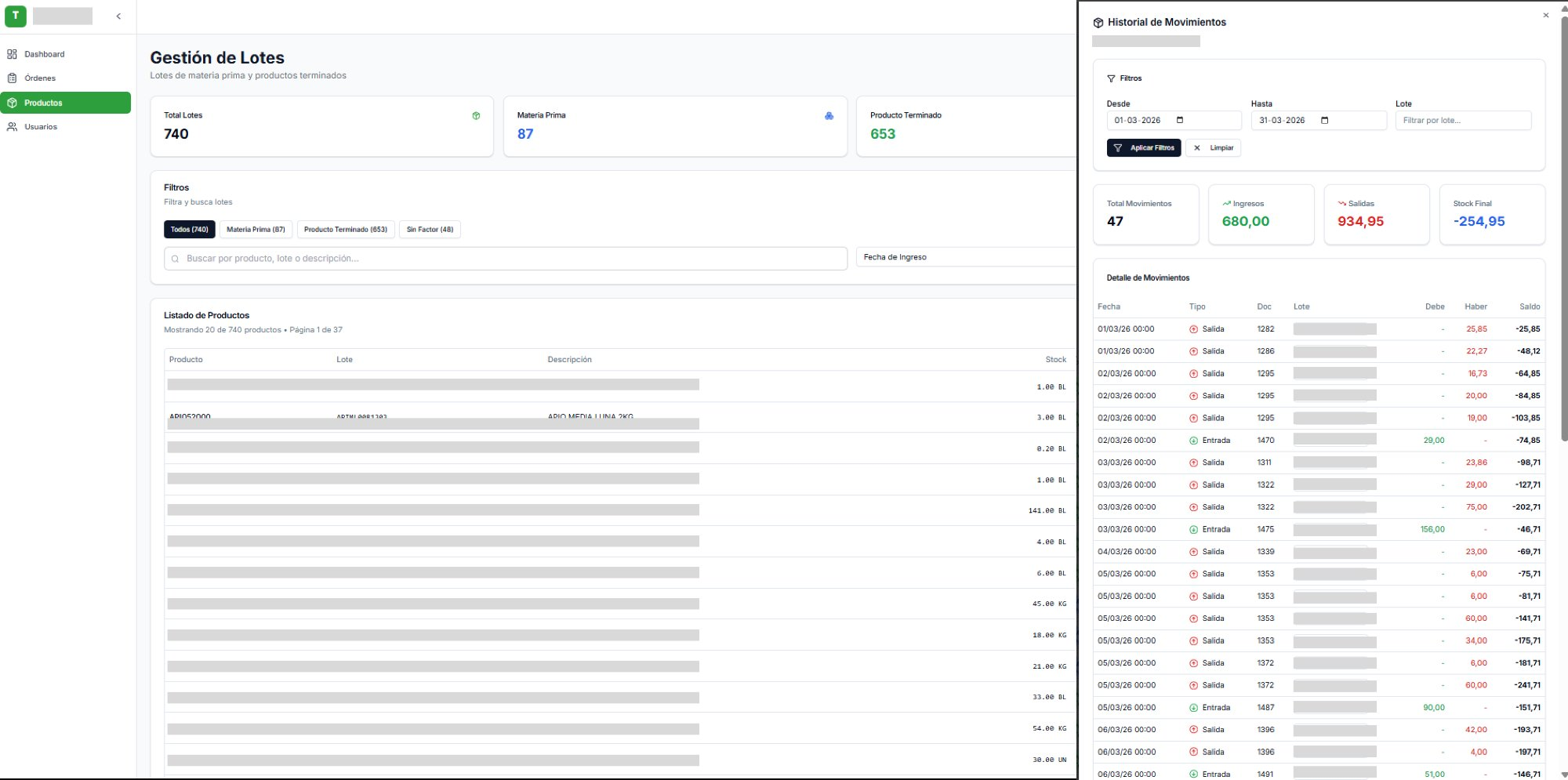The image size is (1568, 780).
Task: Select the Sin Factor (48) filter
Action: [430, 230]
